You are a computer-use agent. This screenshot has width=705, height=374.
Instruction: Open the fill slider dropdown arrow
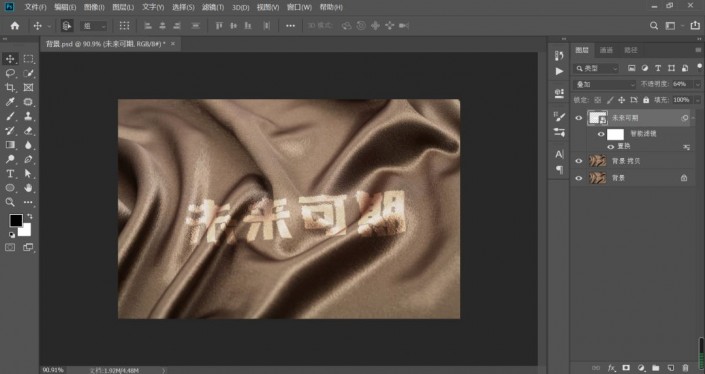[698, 100]
